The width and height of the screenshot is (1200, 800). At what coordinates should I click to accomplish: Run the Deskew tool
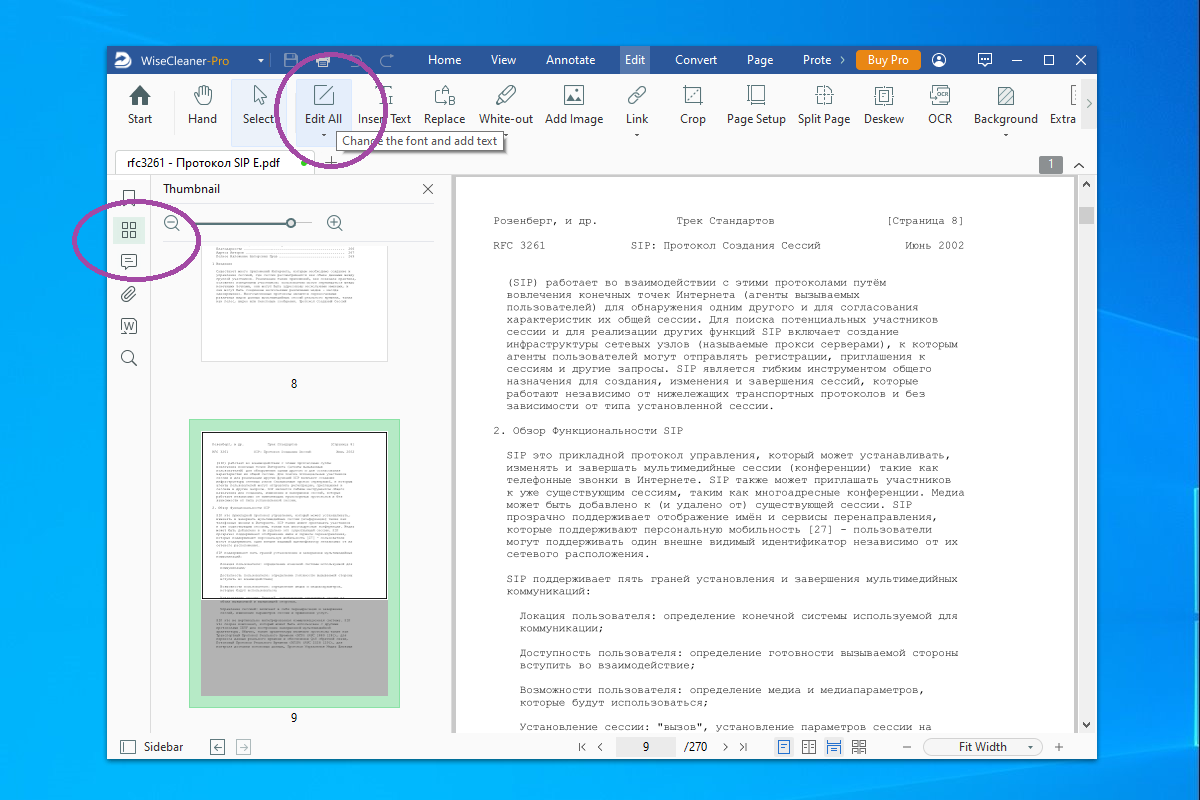click(x=884, y=106)
